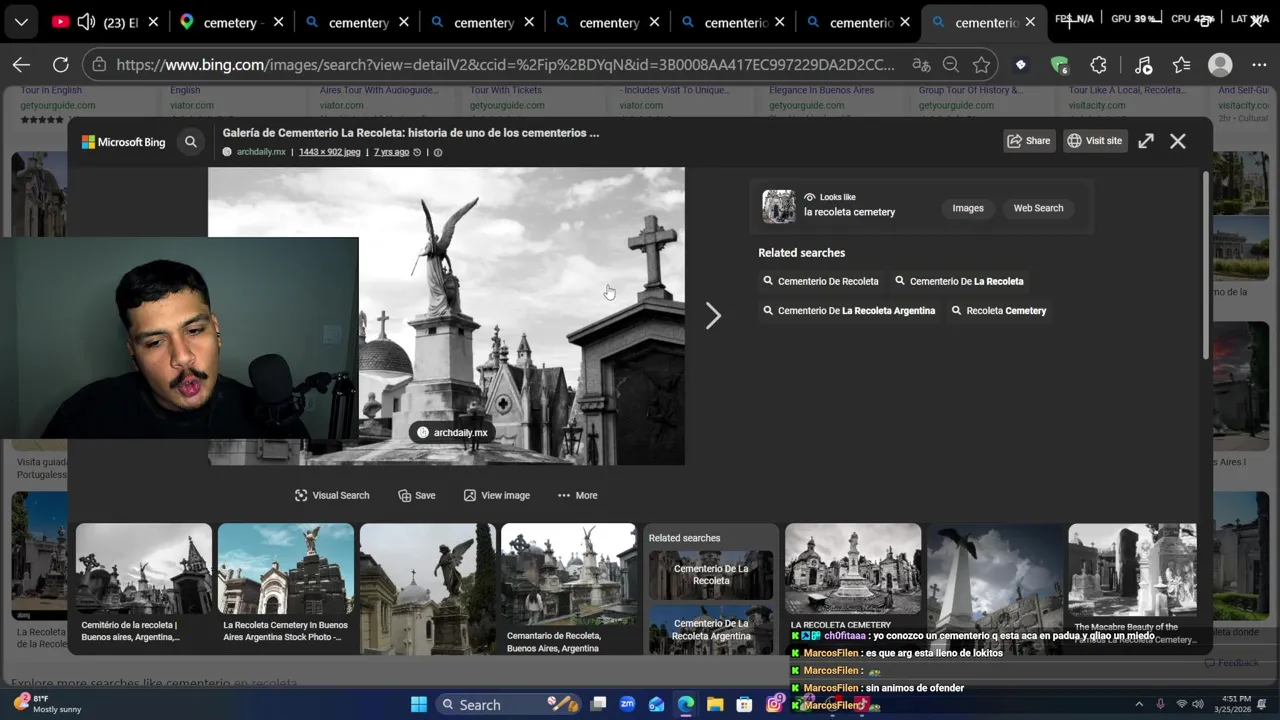Open Microsoft Edge from the taskbar
Screen dimensions: 1280x720
point(686,705)
